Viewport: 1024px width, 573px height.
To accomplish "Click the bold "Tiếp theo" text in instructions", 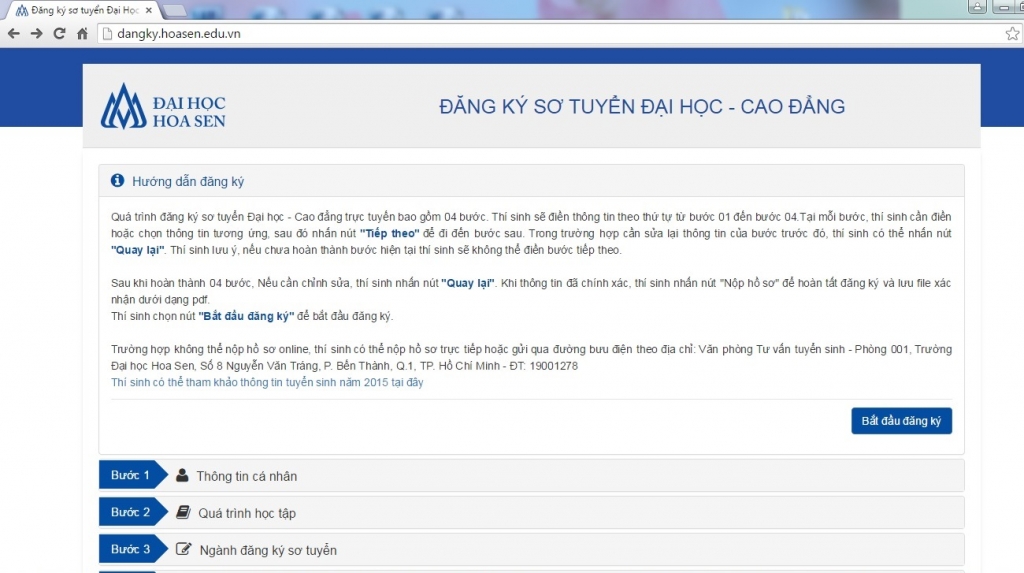I will coord(390,233).
